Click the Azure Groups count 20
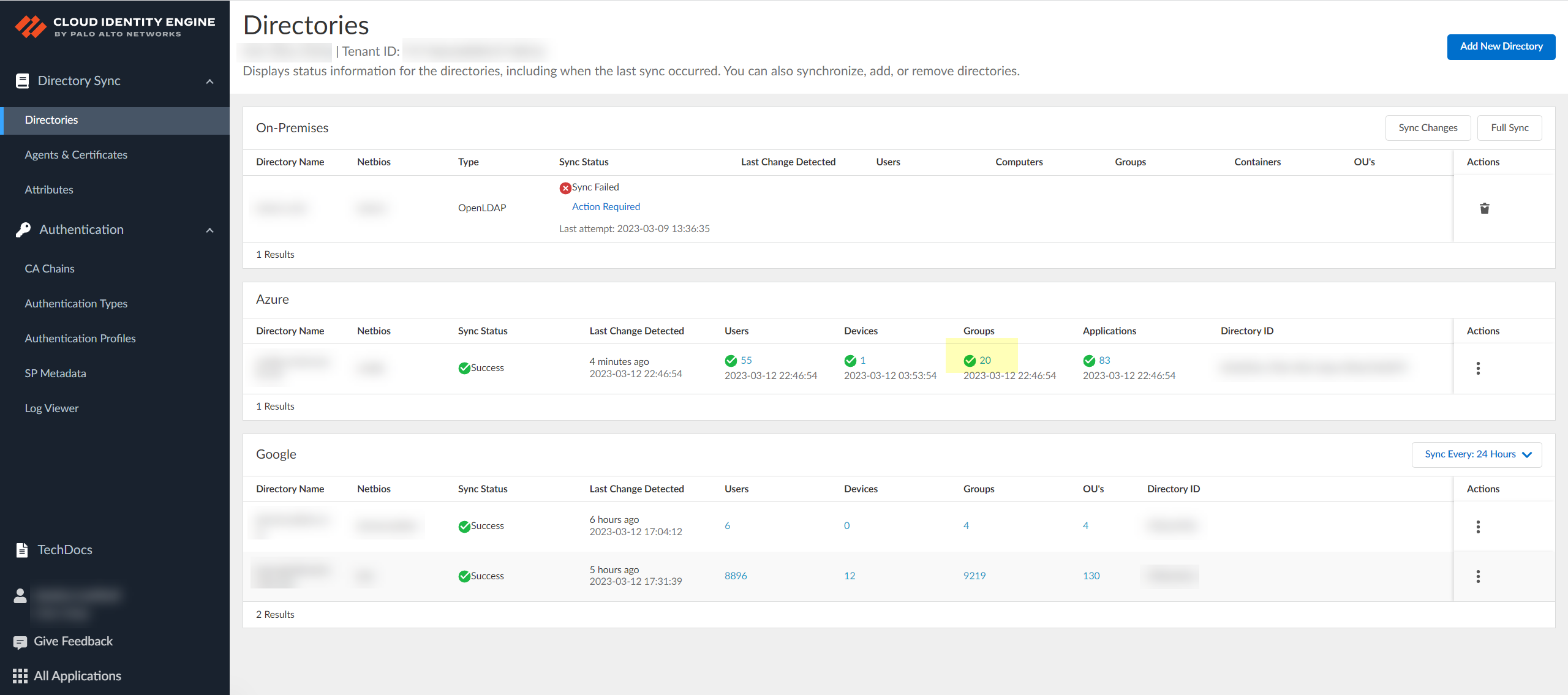 [x=985, y=361]
